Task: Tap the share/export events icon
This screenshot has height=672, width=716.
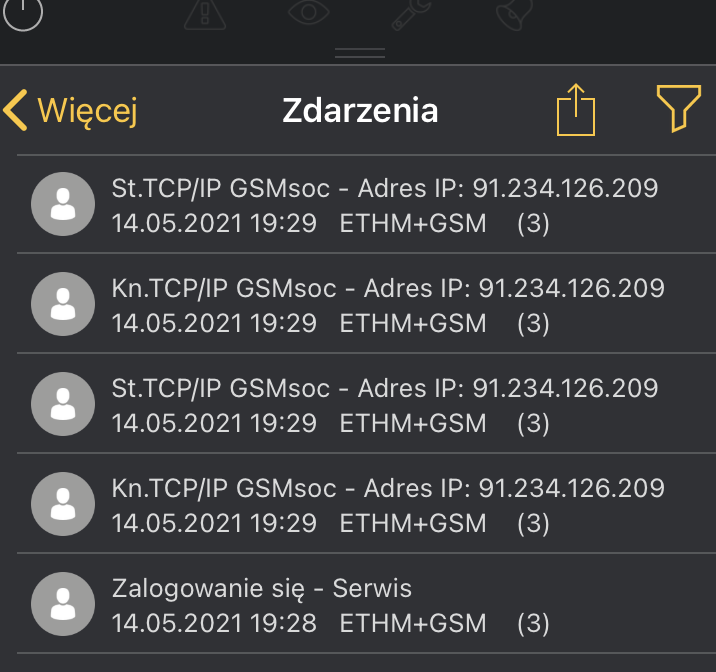Action: click(x=576, y=110)
